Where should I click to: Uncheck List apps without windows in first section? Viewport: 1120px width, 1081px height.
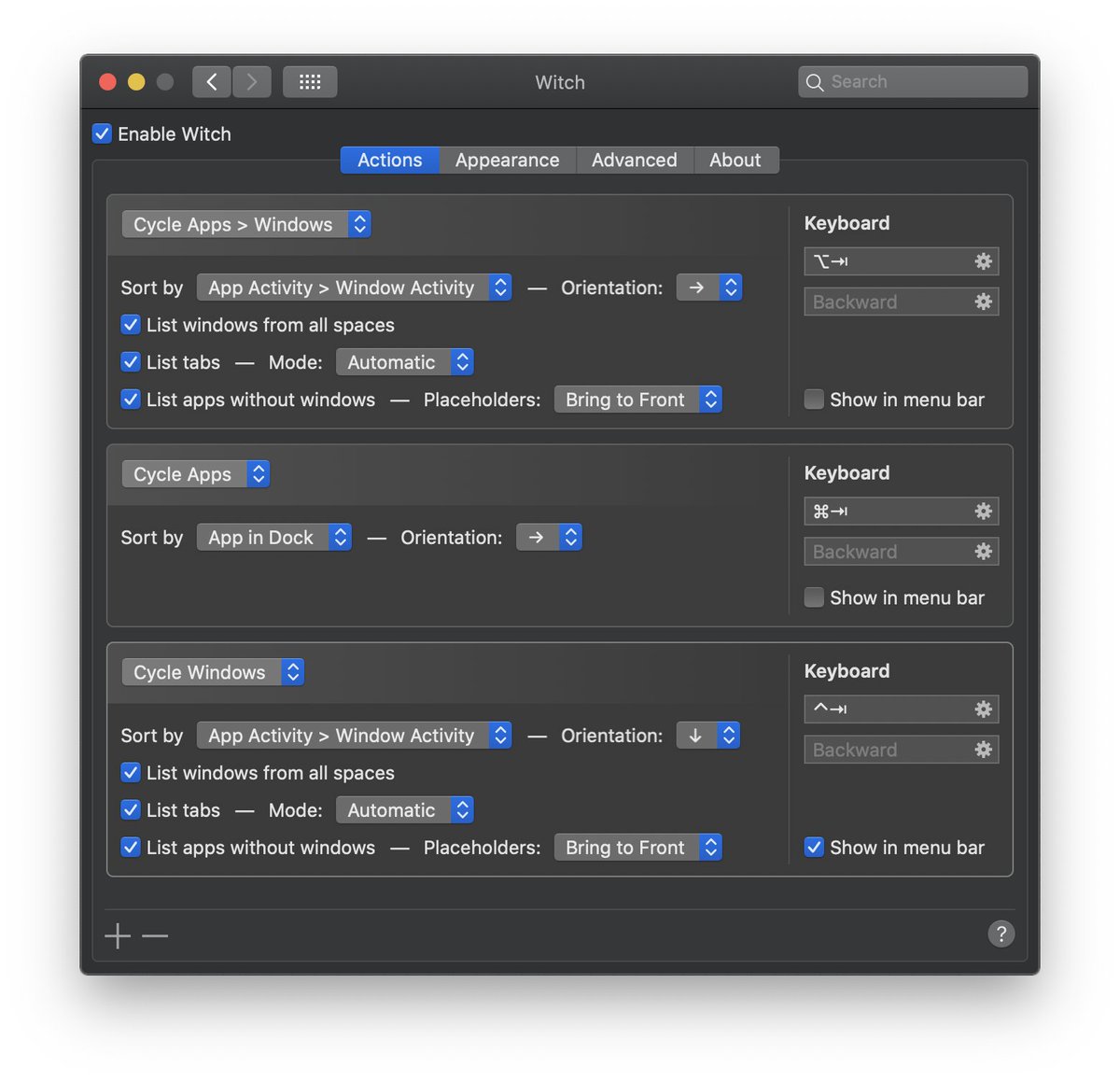tap(131, 400)
